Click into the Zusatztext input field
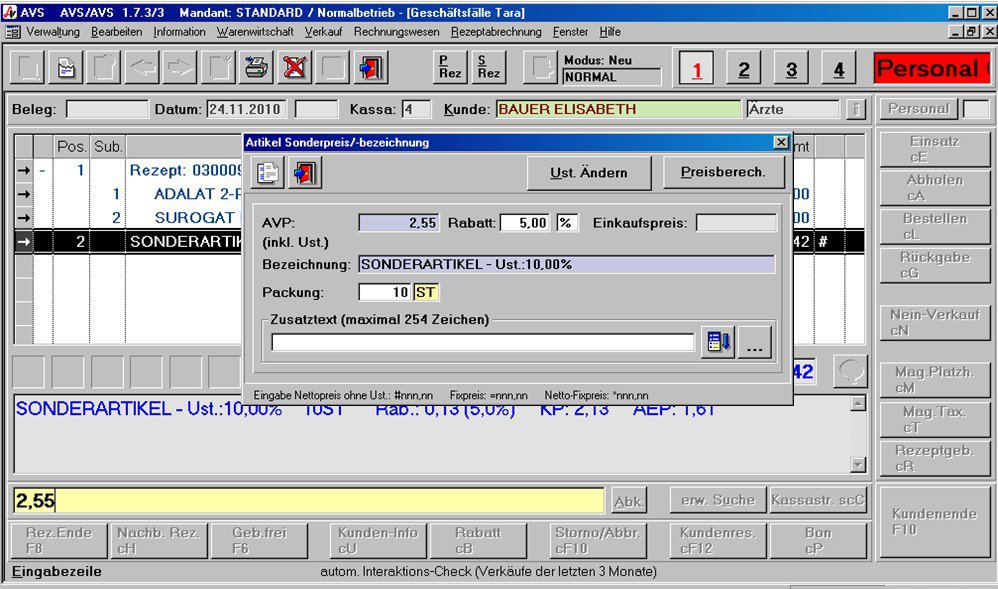The height and width of the screenshot is (589, 998). coord(482,343)
